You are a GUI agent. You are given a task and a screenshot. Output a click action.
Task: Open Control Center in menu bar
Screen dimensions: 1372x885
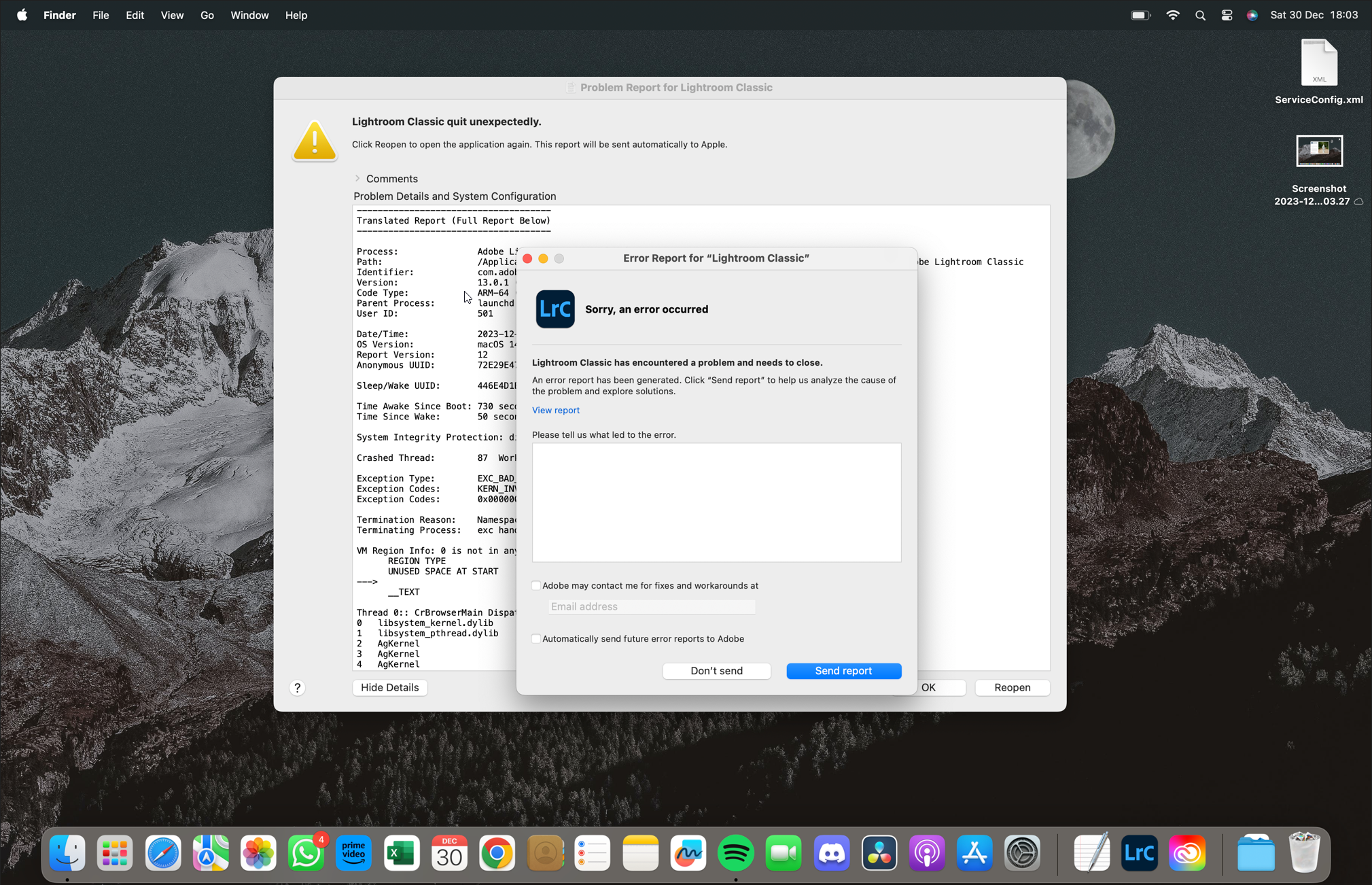1226,15
